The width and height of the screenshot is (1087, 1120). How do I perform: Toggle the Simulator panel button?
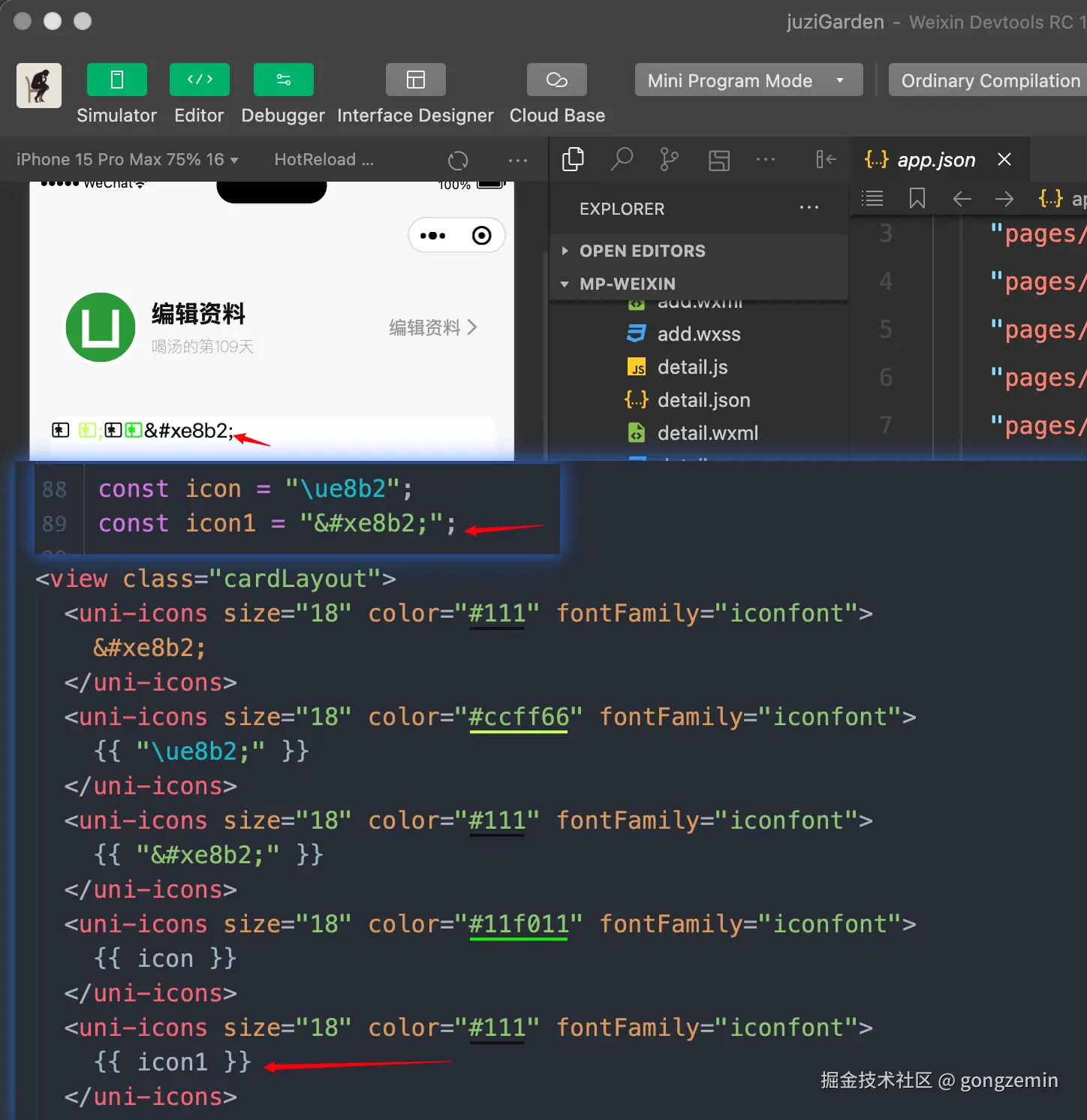click(x=116, y=80)
